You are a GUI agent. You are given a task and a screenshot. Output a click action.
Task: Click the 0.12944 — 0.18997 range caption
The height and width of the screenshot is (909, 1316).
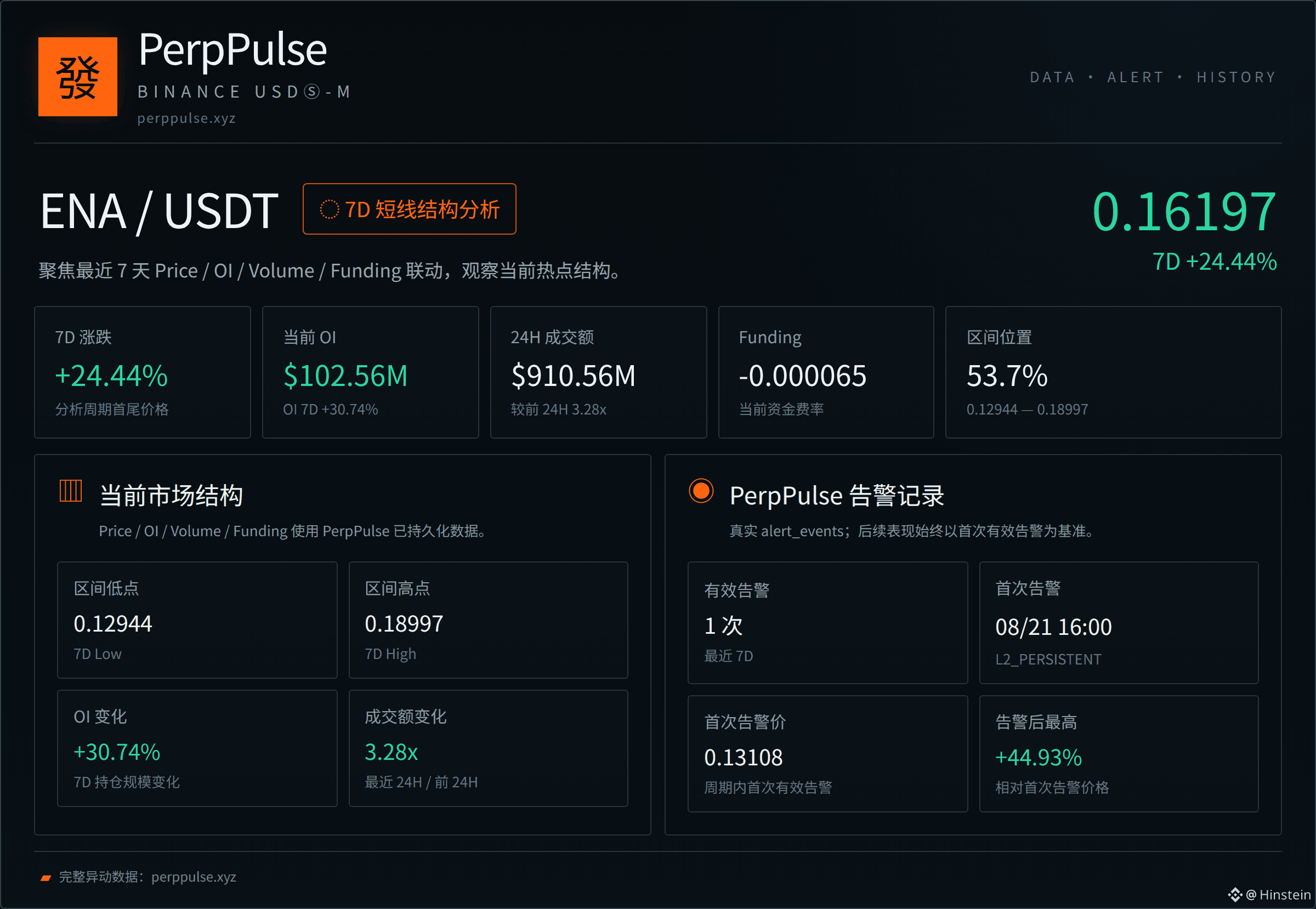click(1027, 409)
